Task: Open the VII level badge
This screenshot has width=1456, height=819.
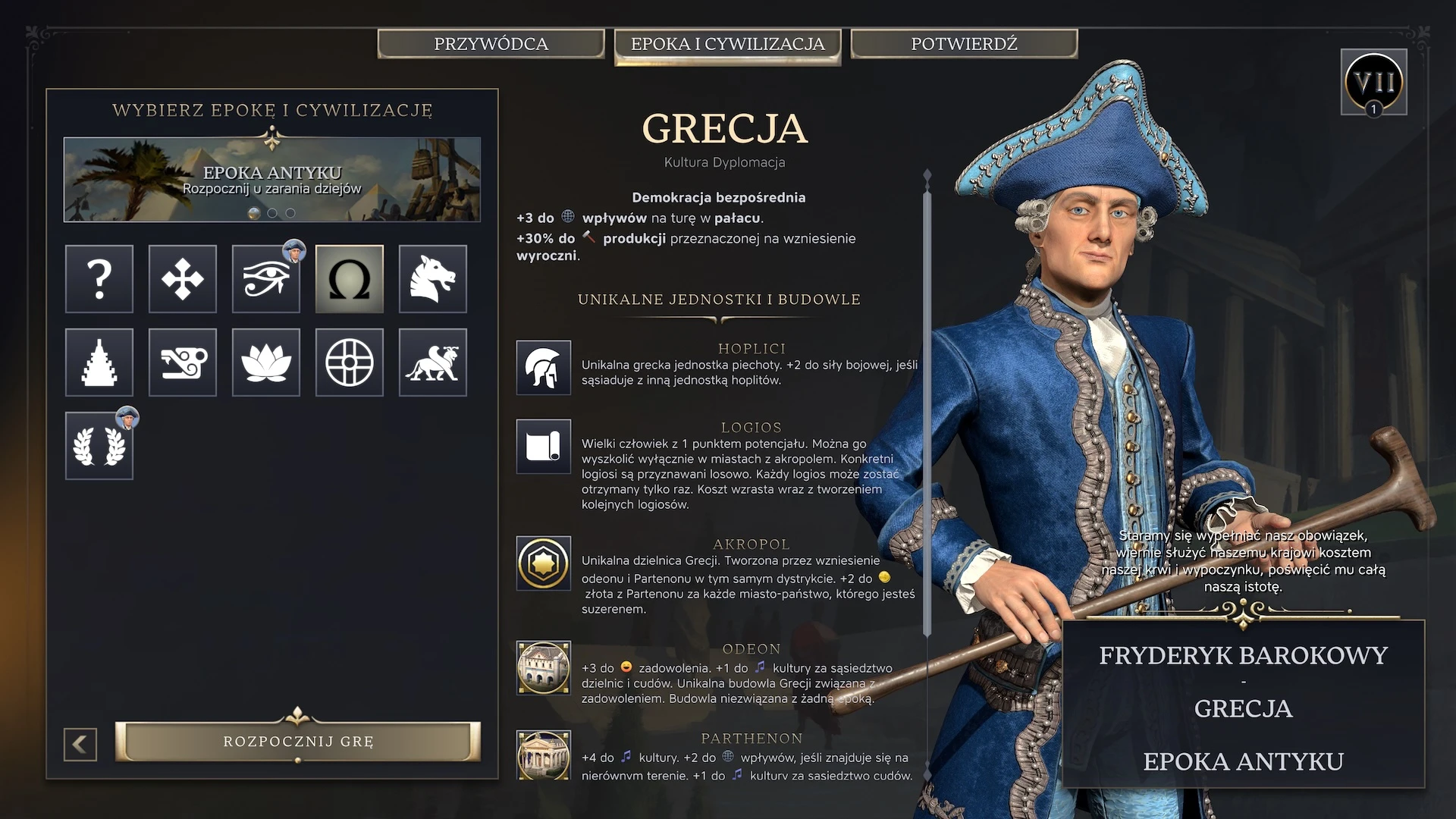Action: (x=1374, y=82)
